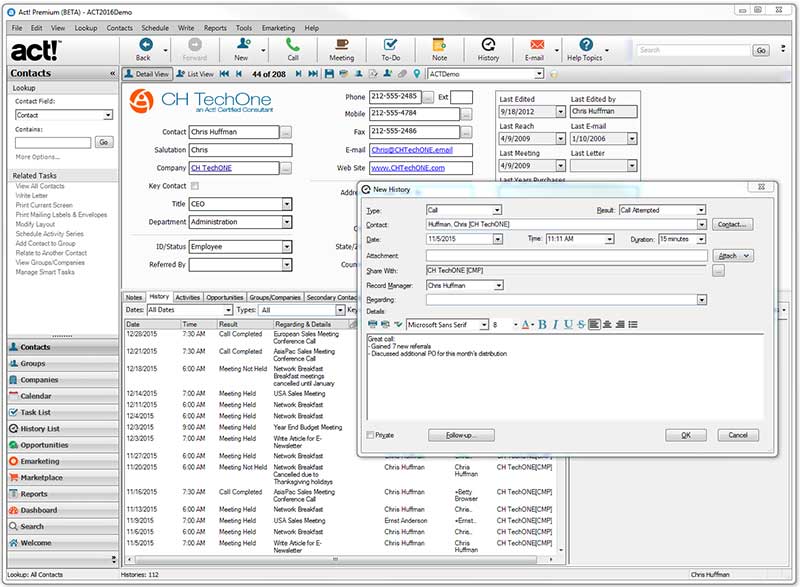The height and width of the screenshot is (587, 800).
Task: Open the font color picker
Action: coord(527,324)
